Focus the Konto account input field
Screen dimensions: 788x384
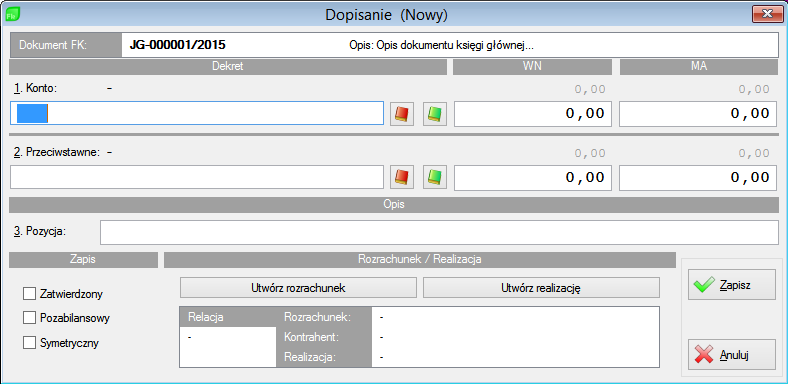point(197,113)
